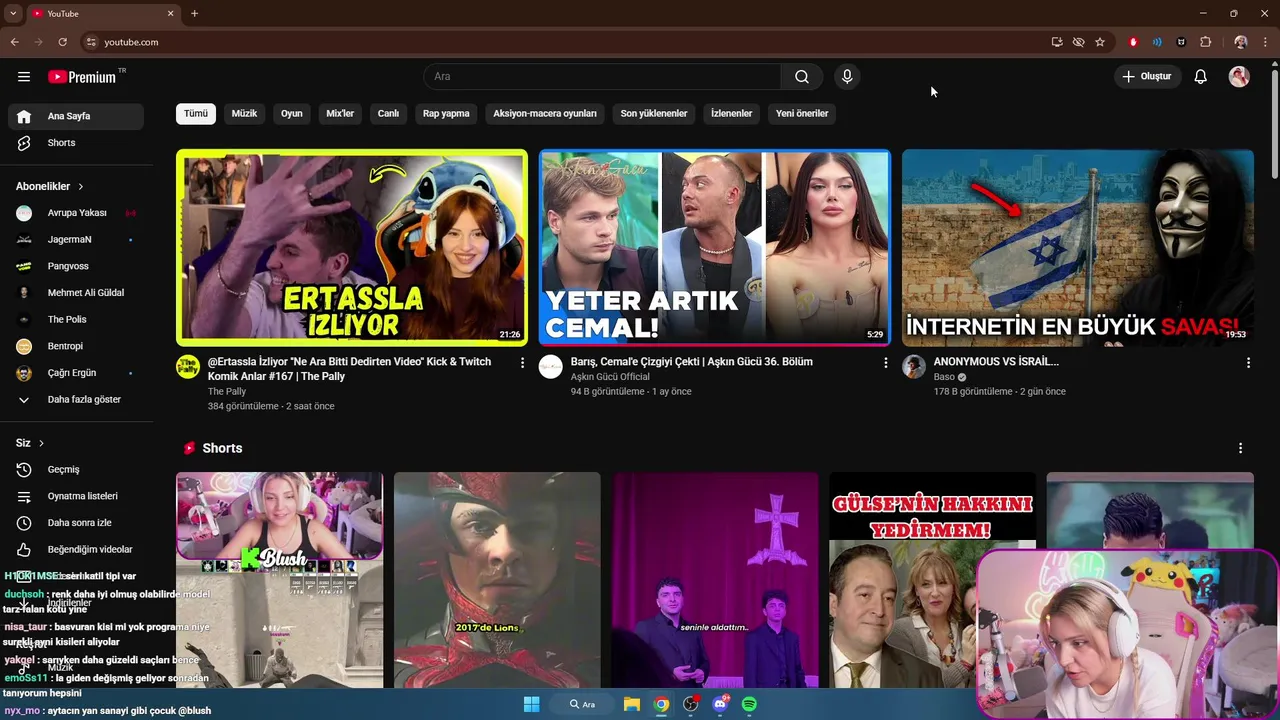Expand the Siz section chevron
This screenshot has height=720, width=1280.
coord(41,443)
